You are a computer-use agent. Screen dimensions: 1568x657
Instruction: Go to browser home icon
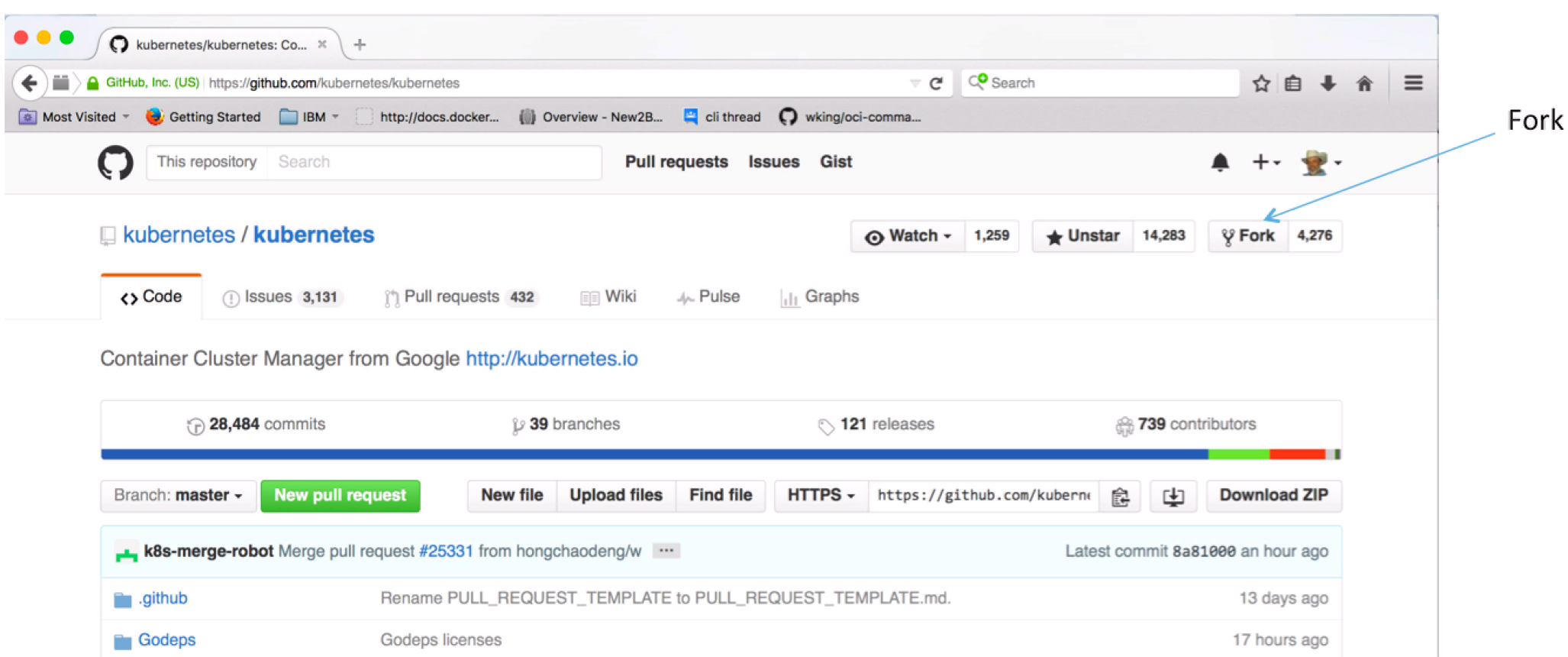1364,83
